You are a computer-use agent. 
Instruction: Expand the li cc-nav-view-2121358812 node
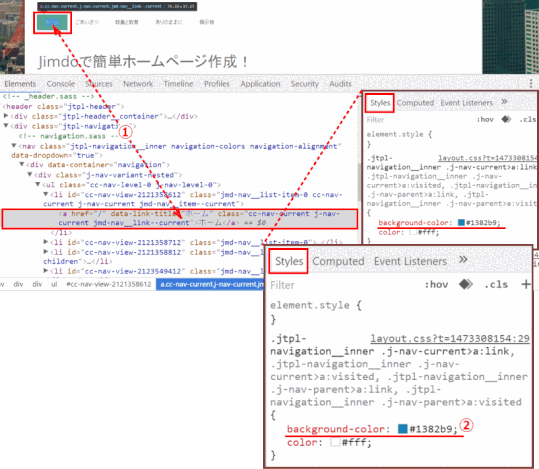[x=46, y=252]
